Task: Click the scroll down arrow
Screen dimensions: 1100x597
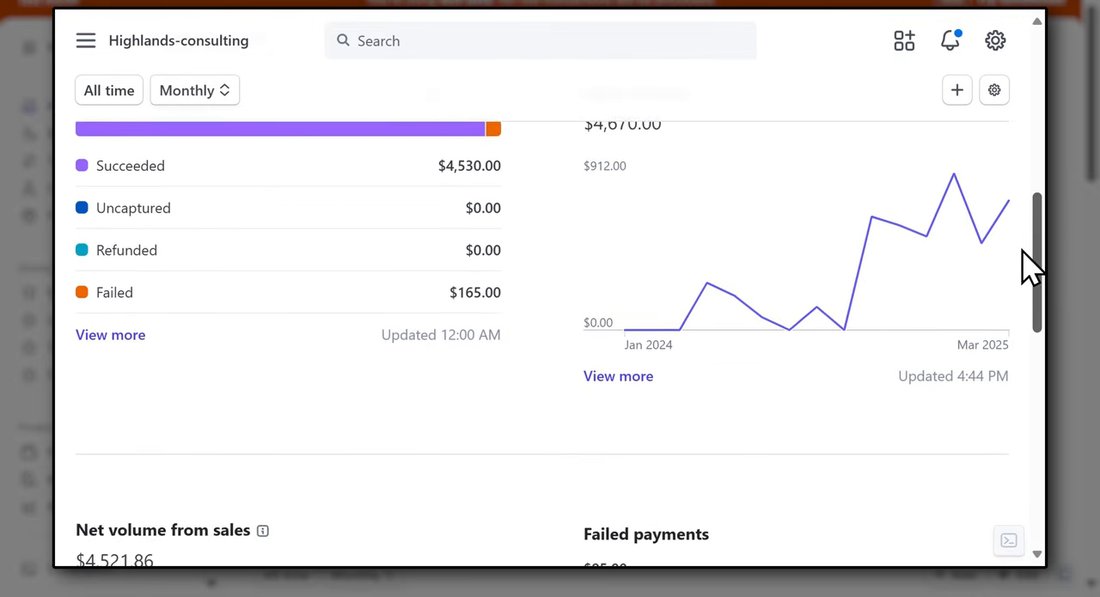Action: [1037, 554]
